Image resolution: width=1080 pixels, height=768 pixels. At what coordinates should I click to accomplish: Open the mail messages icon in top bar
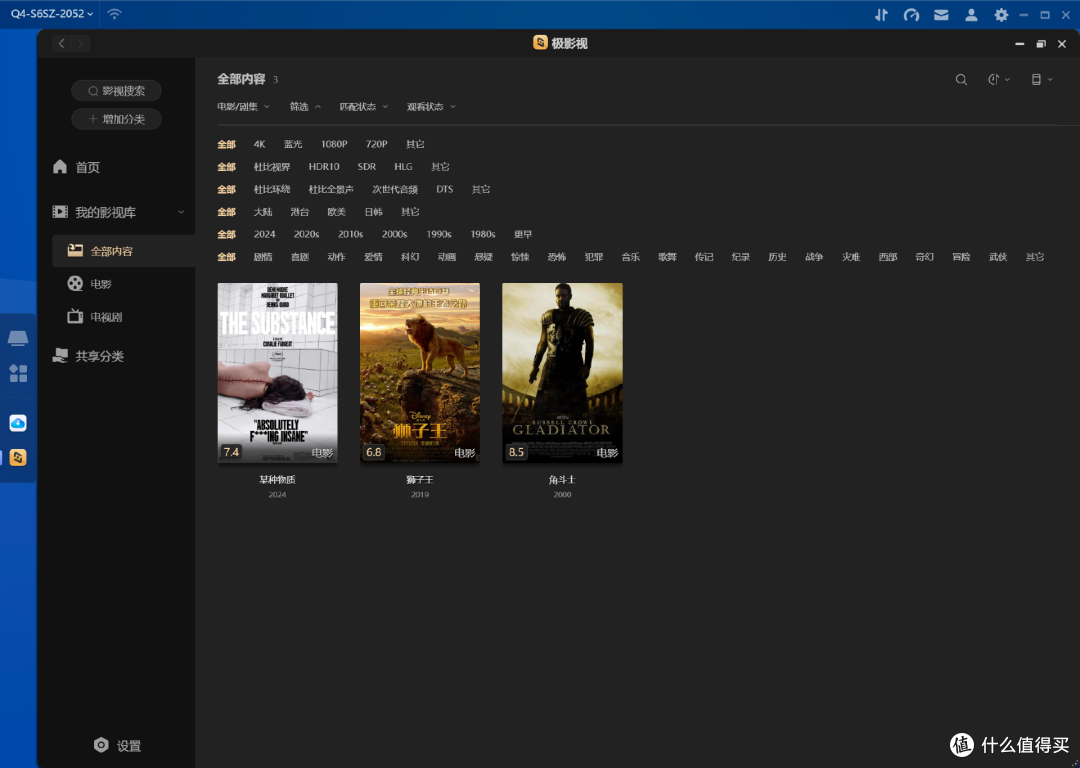coord(941,14)
